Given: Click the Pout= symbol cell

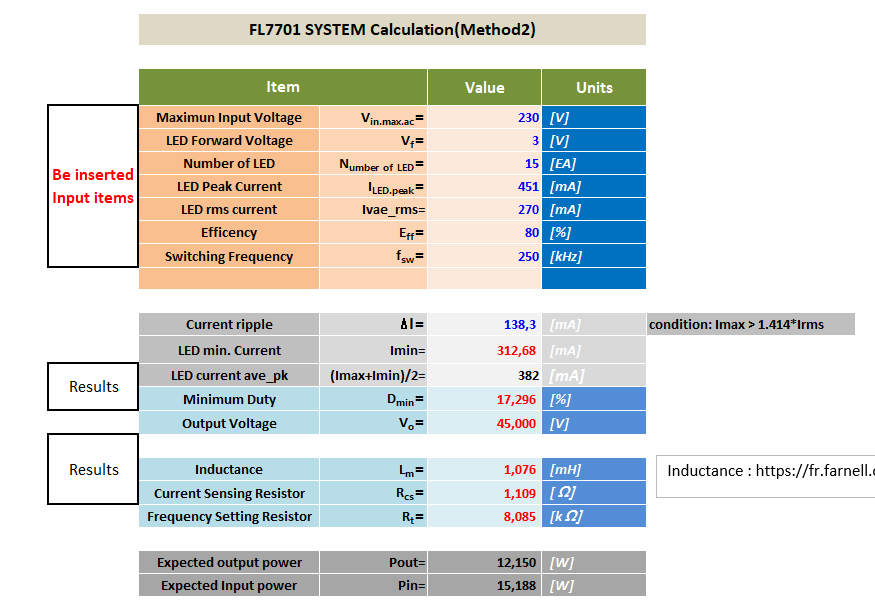Looking at the screenshot, I should click(373, 562).
